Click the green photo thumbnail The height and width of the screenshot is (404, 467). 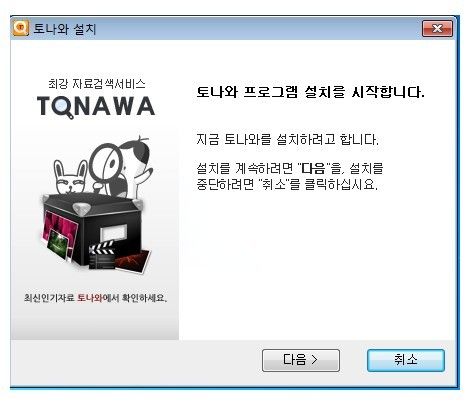tap(57, 245)
